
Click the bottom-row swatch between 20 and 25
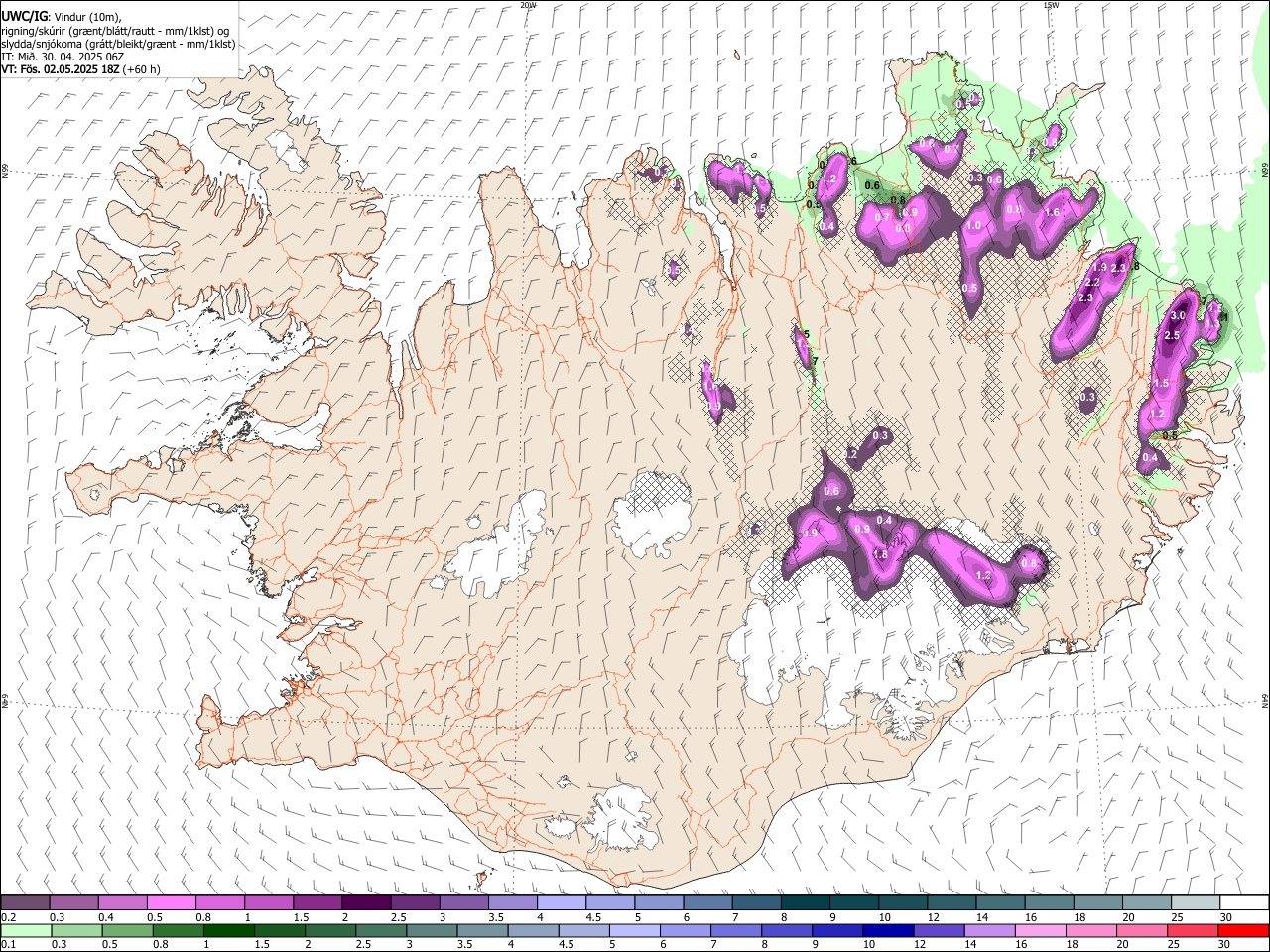(x=1142, y=930)
